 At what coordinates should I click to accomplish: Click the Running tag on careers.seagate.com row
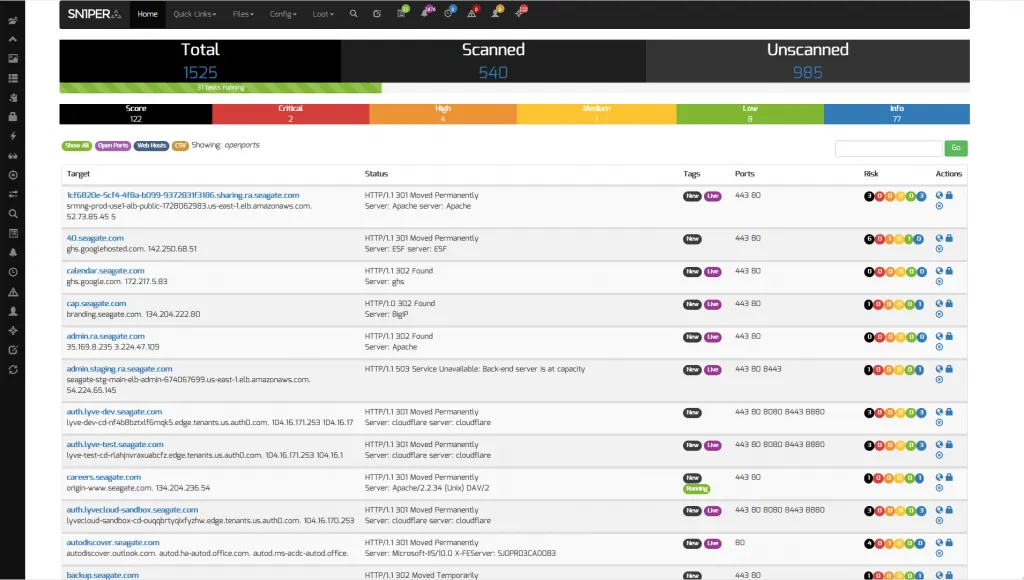click(x=697, y=489)
